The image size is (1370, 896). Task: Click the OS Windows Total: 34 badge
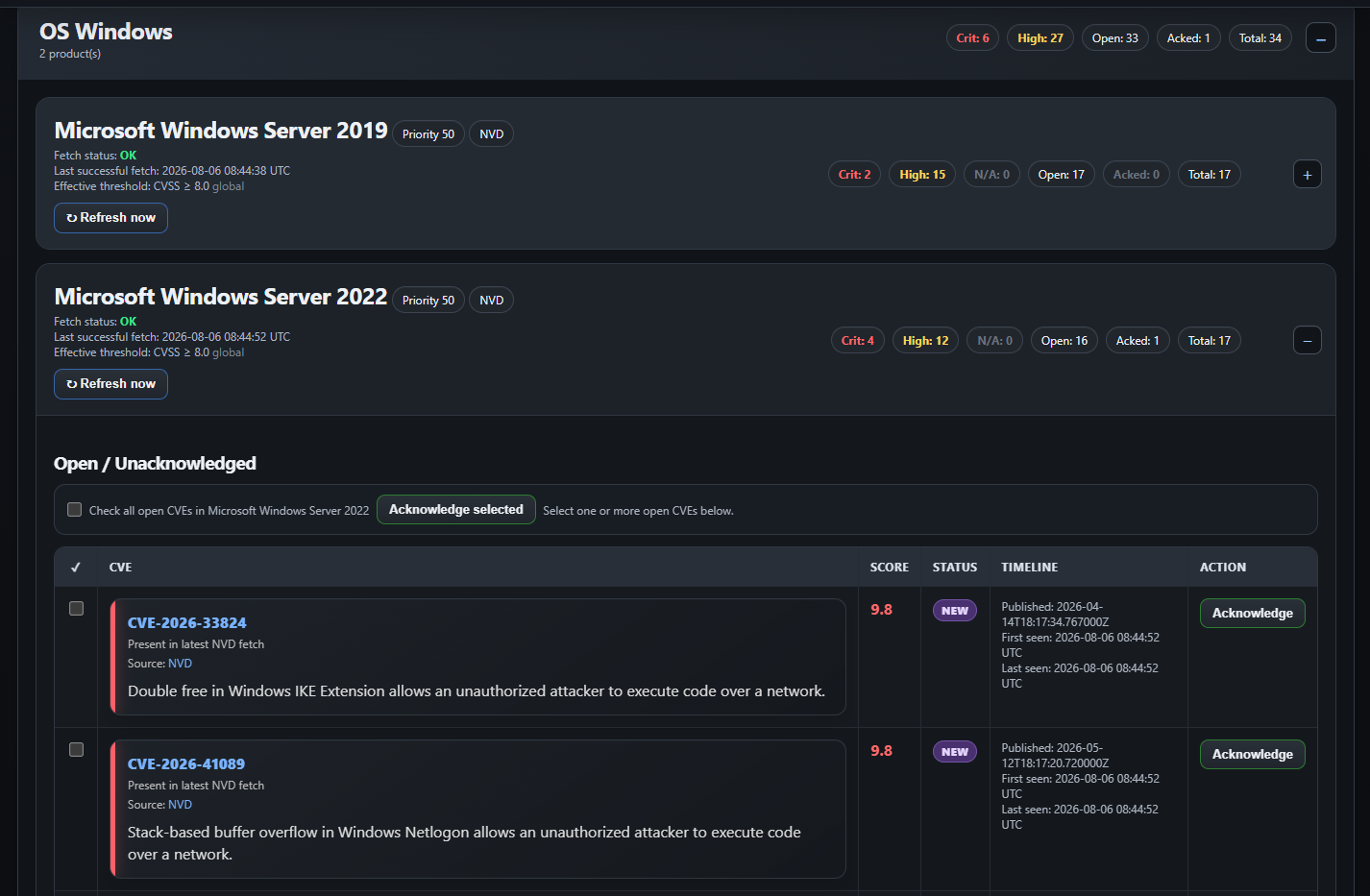[1260, 38]
